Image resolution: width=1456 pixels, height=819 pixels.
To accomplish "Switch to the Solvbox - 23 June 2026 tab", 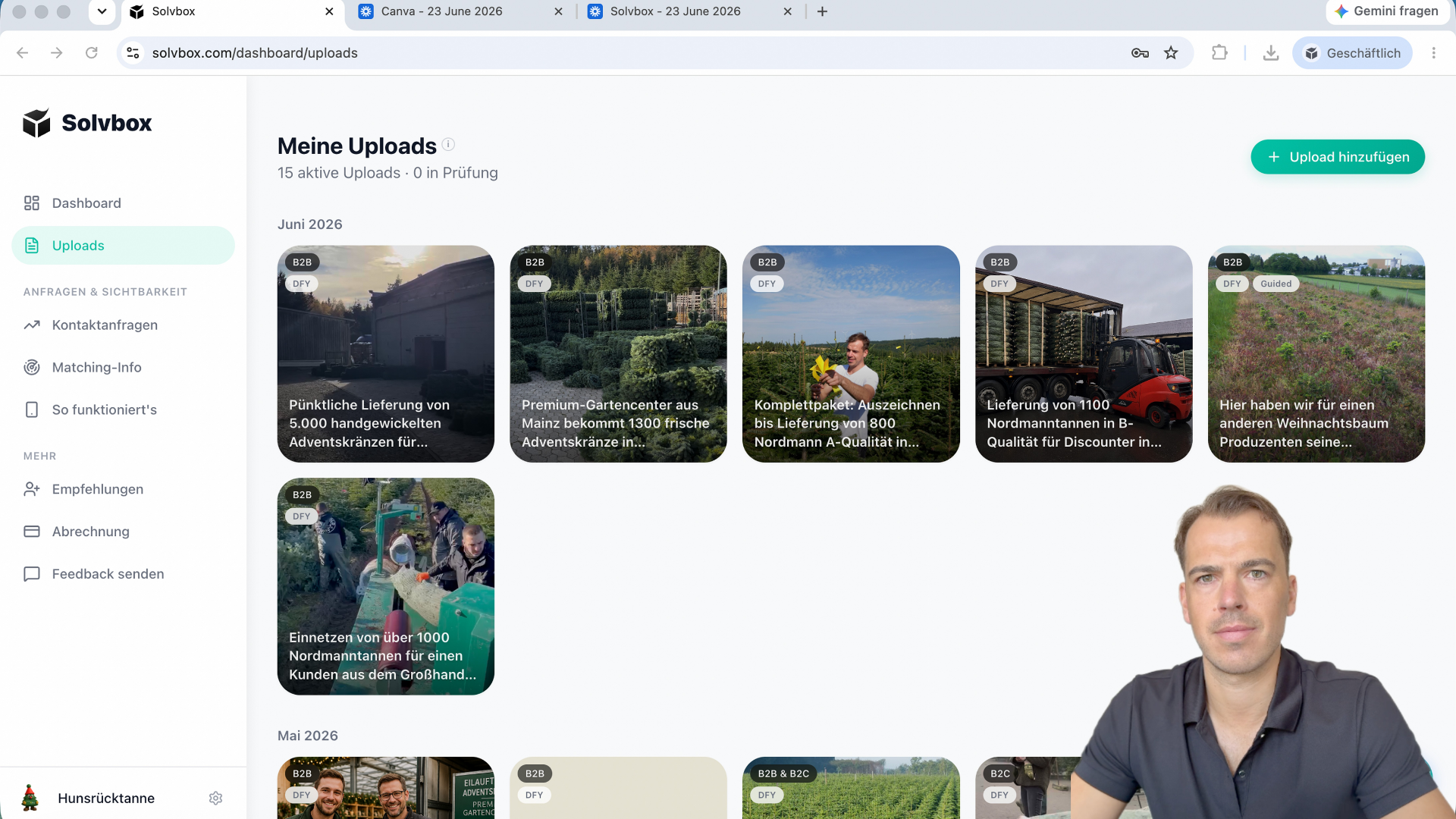I will (x=691, y=11).
